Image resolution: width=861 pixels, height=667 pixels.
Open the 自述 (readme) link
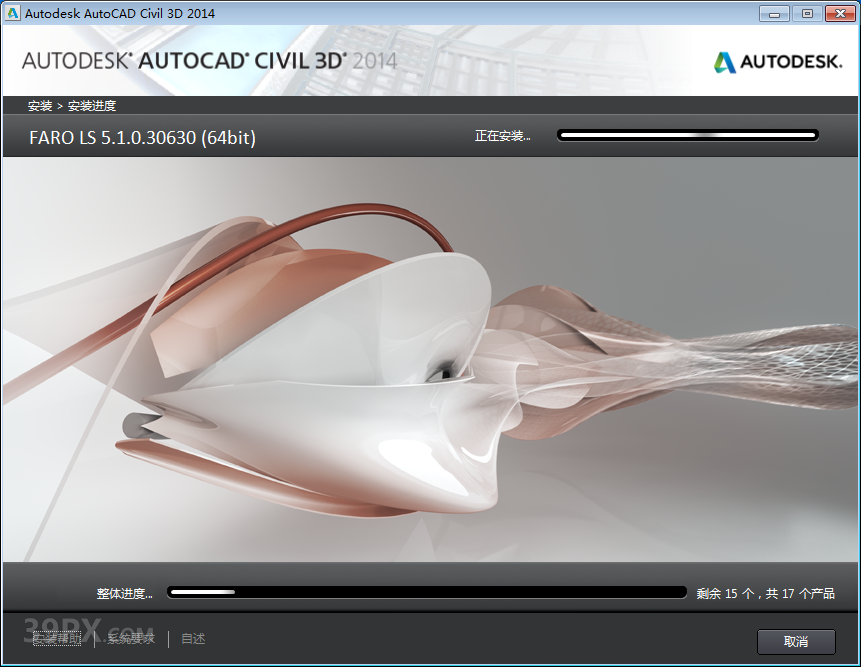coord(191,638)
